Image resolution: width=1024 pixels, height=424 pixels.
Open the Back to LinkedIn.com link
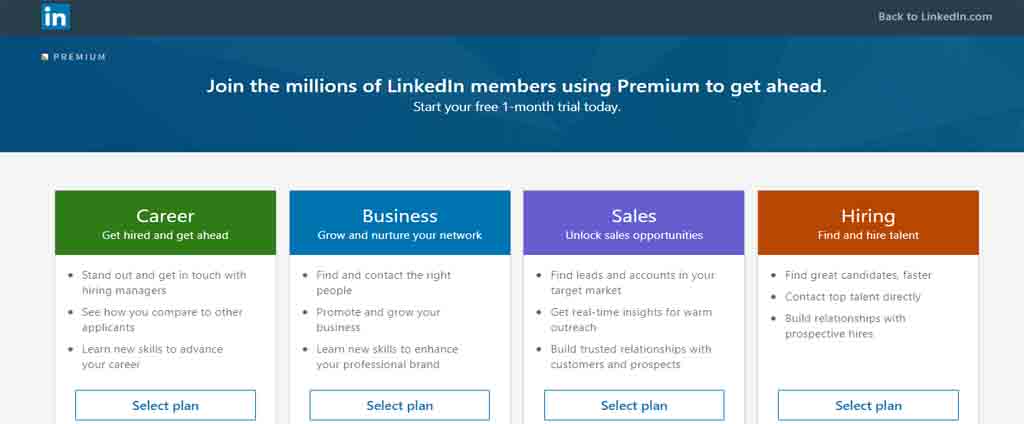tap(935, 17)
